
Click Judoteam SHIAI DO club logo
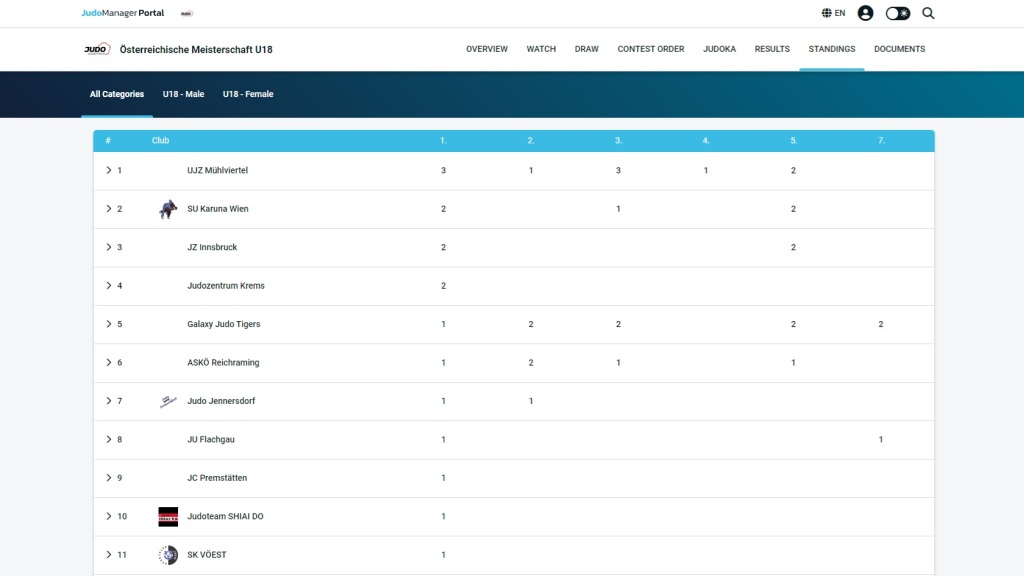(168, 516)
